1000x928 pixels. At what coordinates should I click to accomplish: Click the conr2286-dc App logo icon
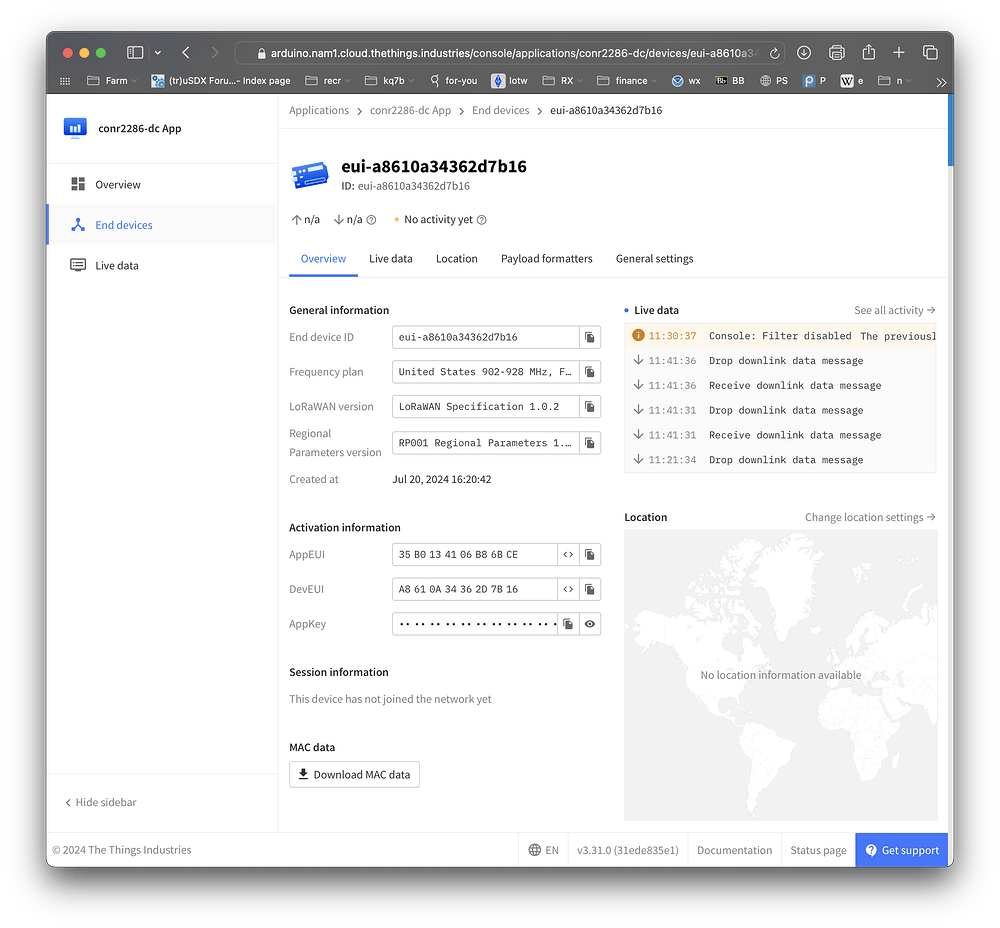(x=75, y=128)
